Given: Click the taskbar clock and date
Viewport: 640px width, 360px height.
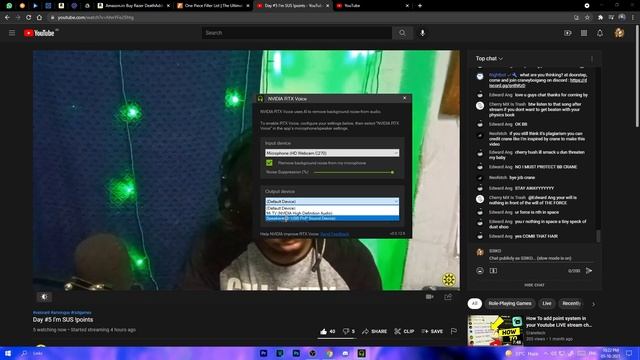Looking at the screenshot, I should (x=610, y=353).
